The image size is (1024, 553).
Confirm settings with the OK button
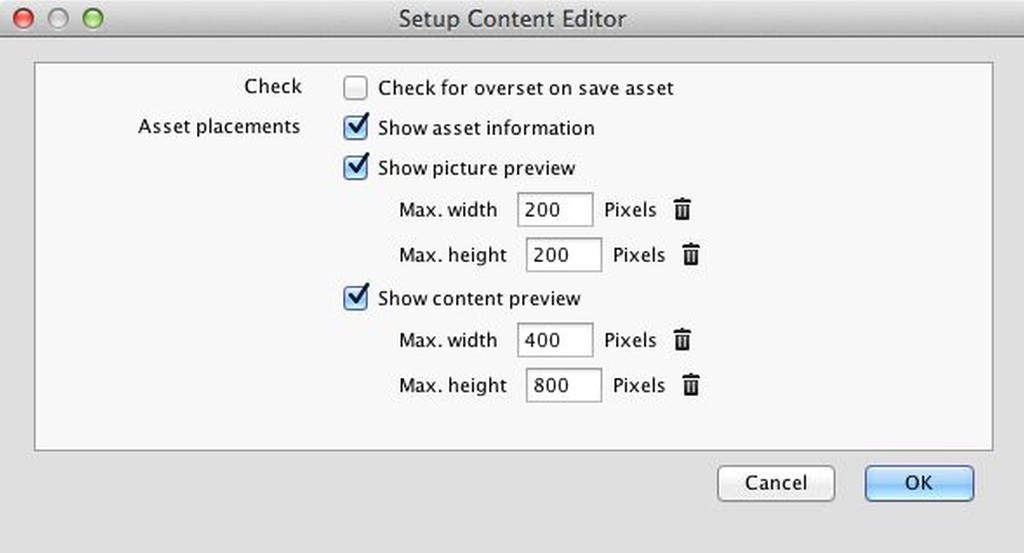point(918,483)
